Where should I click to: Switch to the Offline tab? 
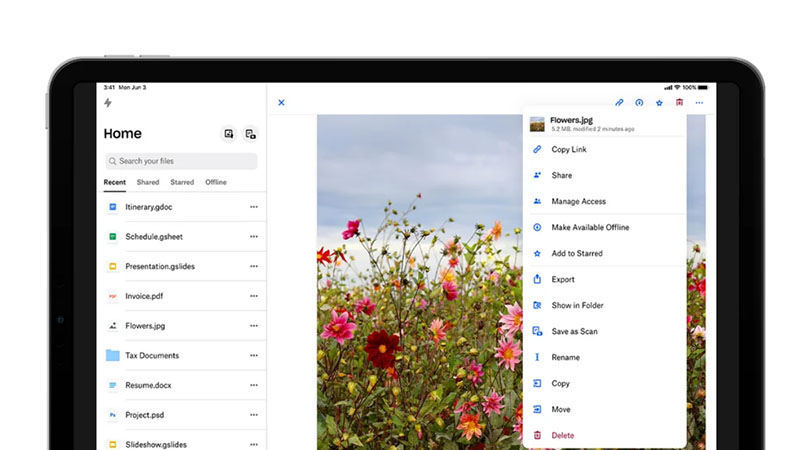point(216,182)
